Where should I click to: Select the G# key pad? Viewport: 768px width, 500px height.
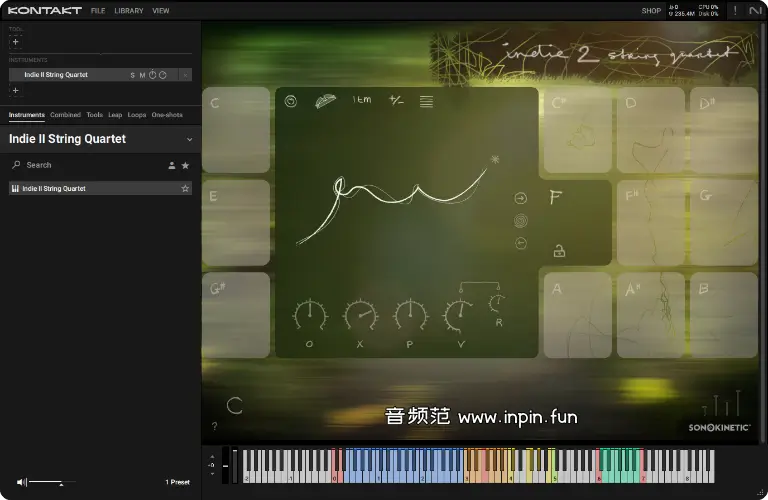[236, 315]
